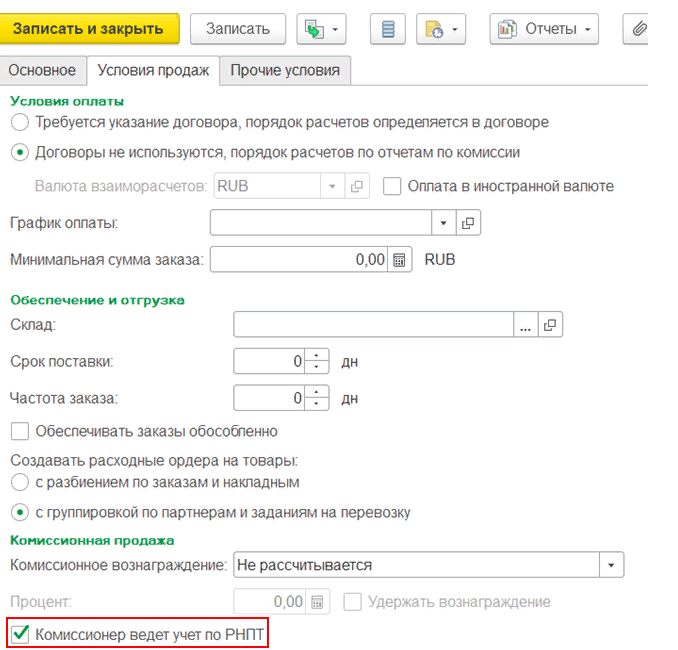The image size is (678, 650).
Task: Click open icon next to График оплаты
Action: tap(468, 222)
